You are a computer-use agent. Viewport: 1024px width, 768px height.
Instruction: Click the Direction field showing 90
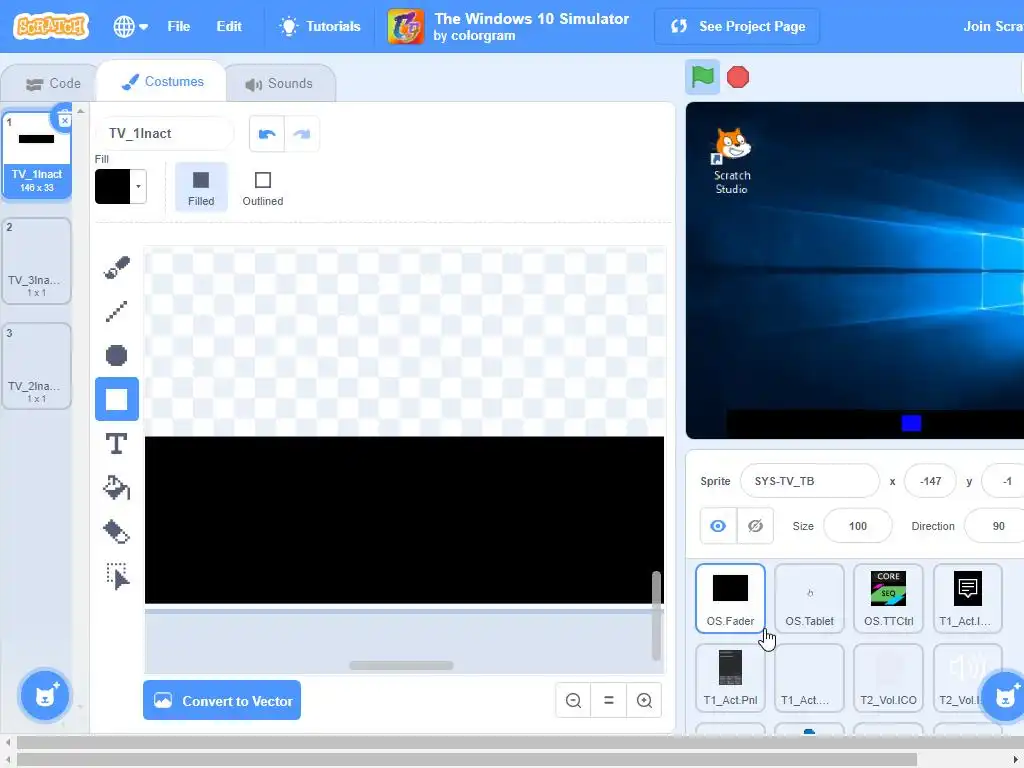pyautogui.click(x=995, y=526)
